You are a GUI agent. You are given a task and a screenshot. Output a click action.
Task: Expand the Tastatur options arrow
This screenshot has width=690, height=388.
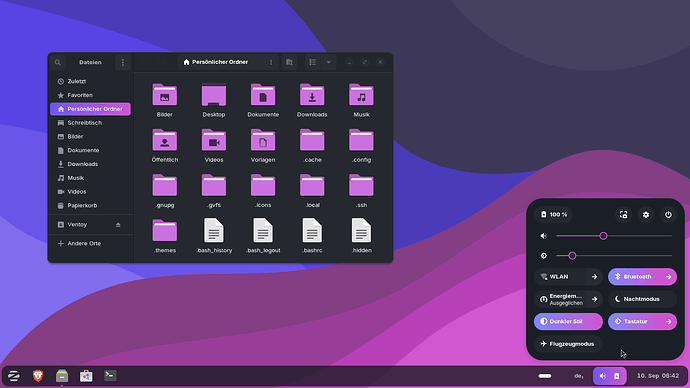[668, 322]
